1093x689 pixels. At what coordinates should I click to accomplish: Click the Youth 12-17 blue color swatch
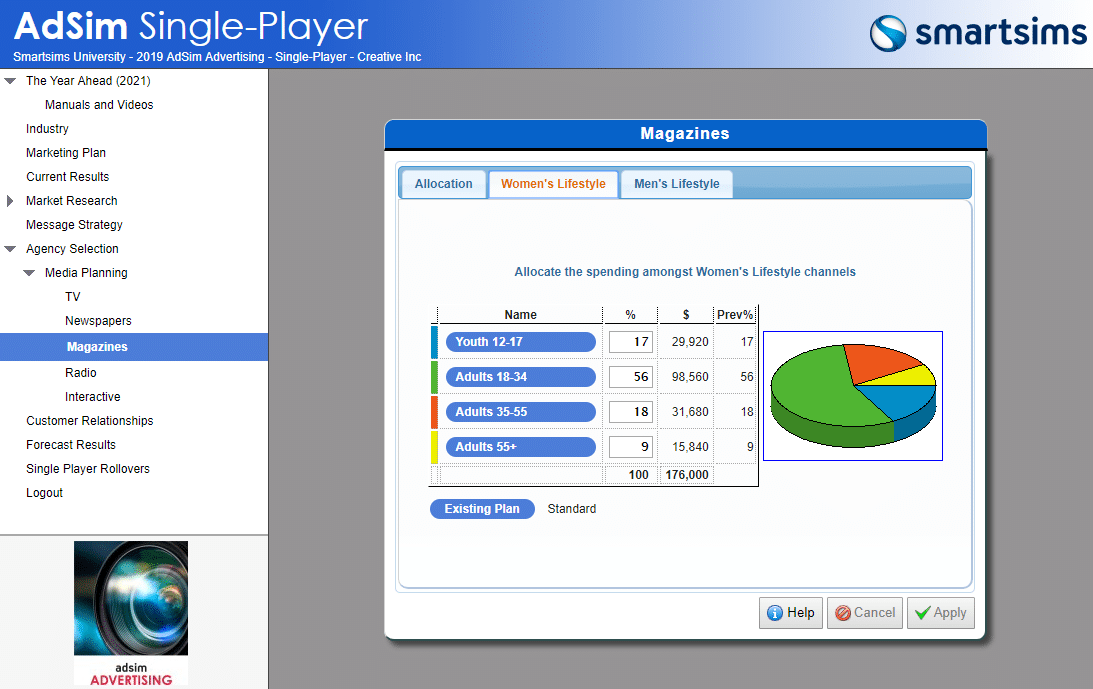click(434, 342)
